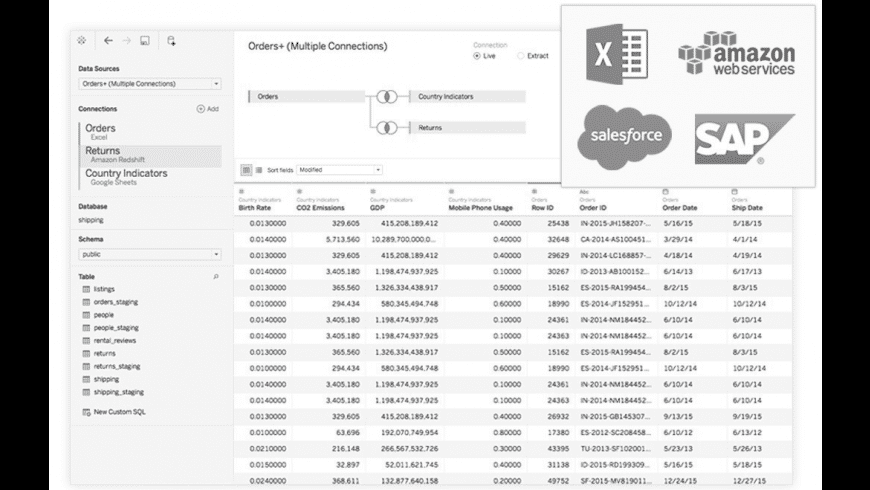870x490 pixels.
Task: Go back with the left arrow
Action: coord(108,41)
